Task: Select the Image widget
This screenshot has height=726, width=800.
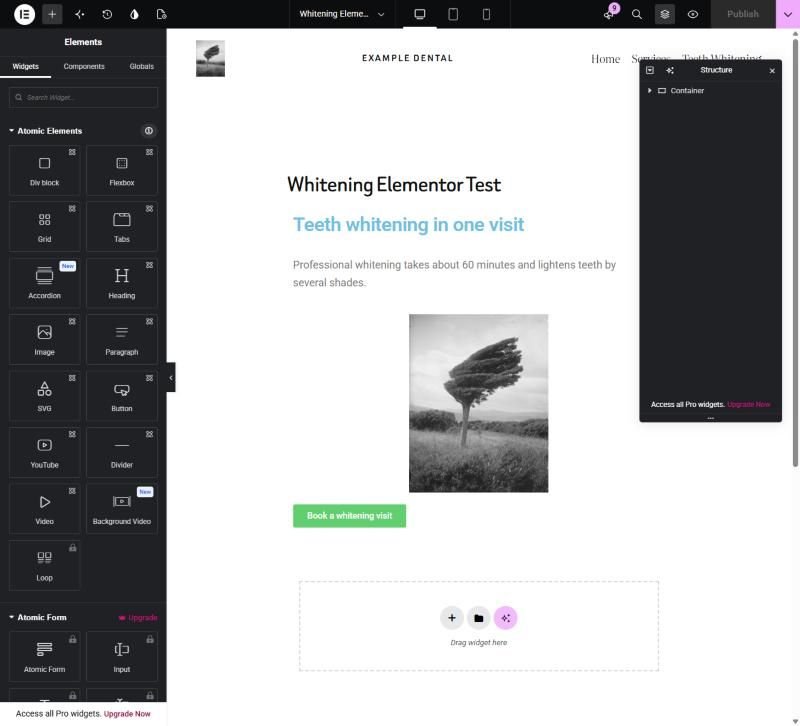Action: [x=44, y=339]
